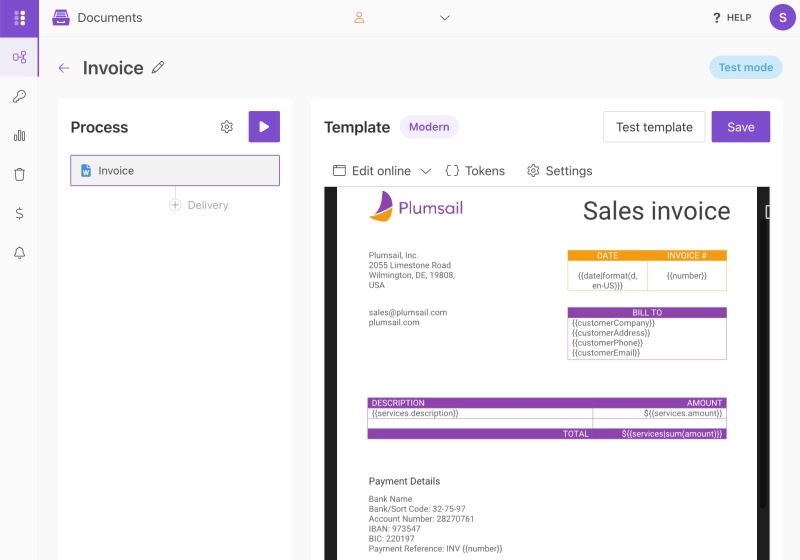Click the {{number}} token cell

coord(687,276)
